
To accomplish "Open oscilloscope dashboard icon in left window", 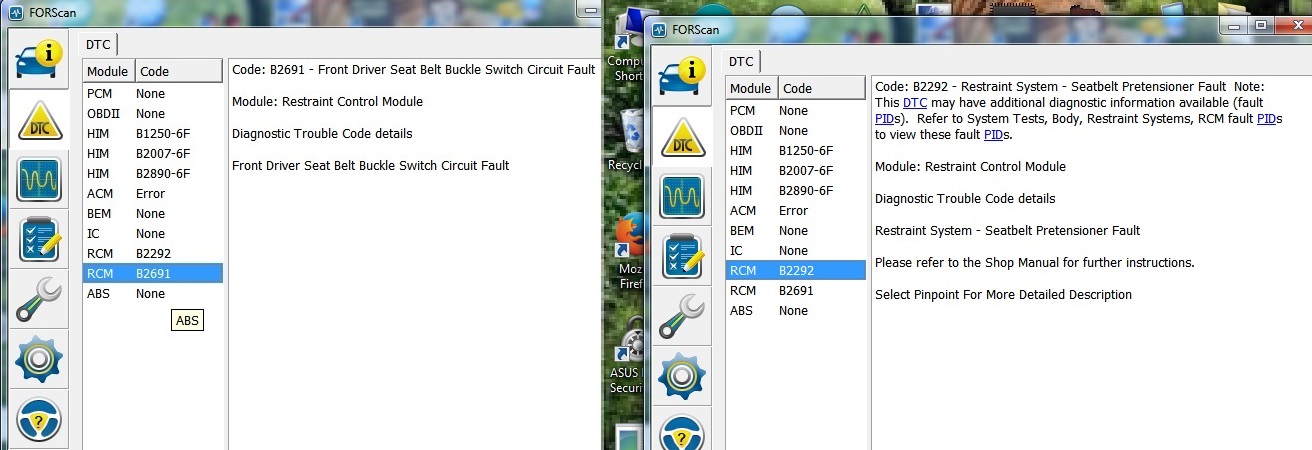I will coord(39,180).
